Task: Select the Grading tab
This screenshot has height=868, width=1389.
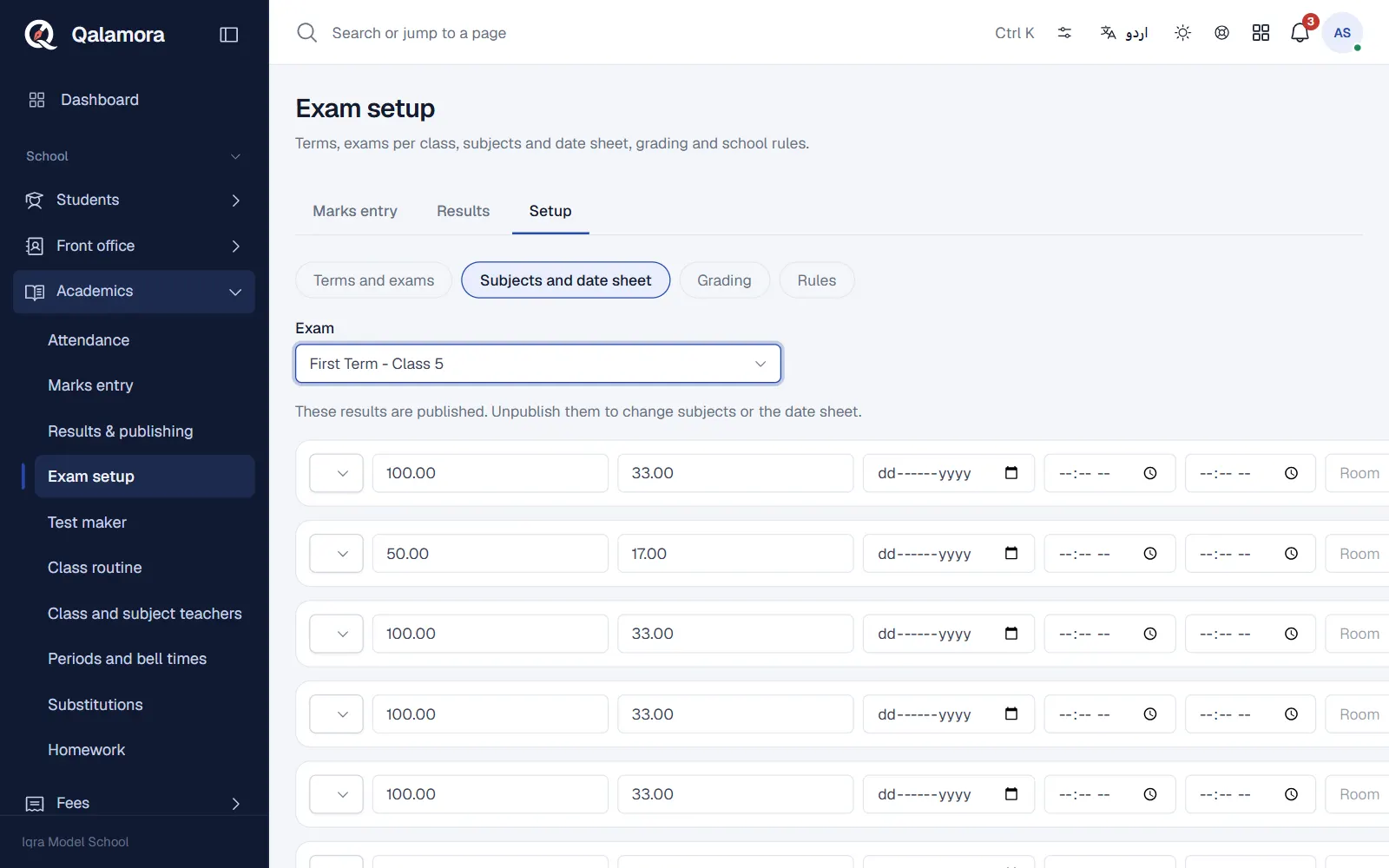Action: point(724,280)
